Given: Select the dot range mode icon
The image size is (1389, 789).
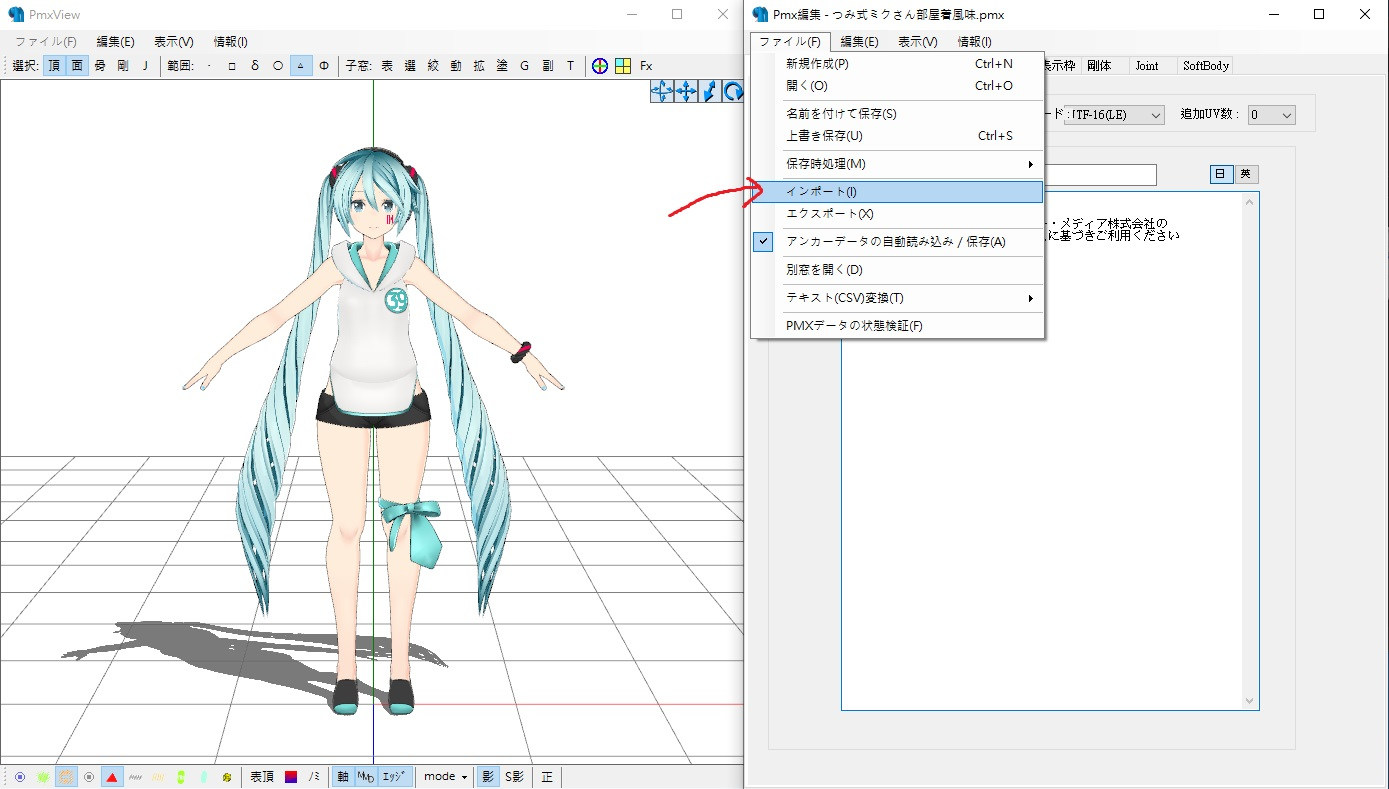Looking at the screenshot, I should 209,66.
